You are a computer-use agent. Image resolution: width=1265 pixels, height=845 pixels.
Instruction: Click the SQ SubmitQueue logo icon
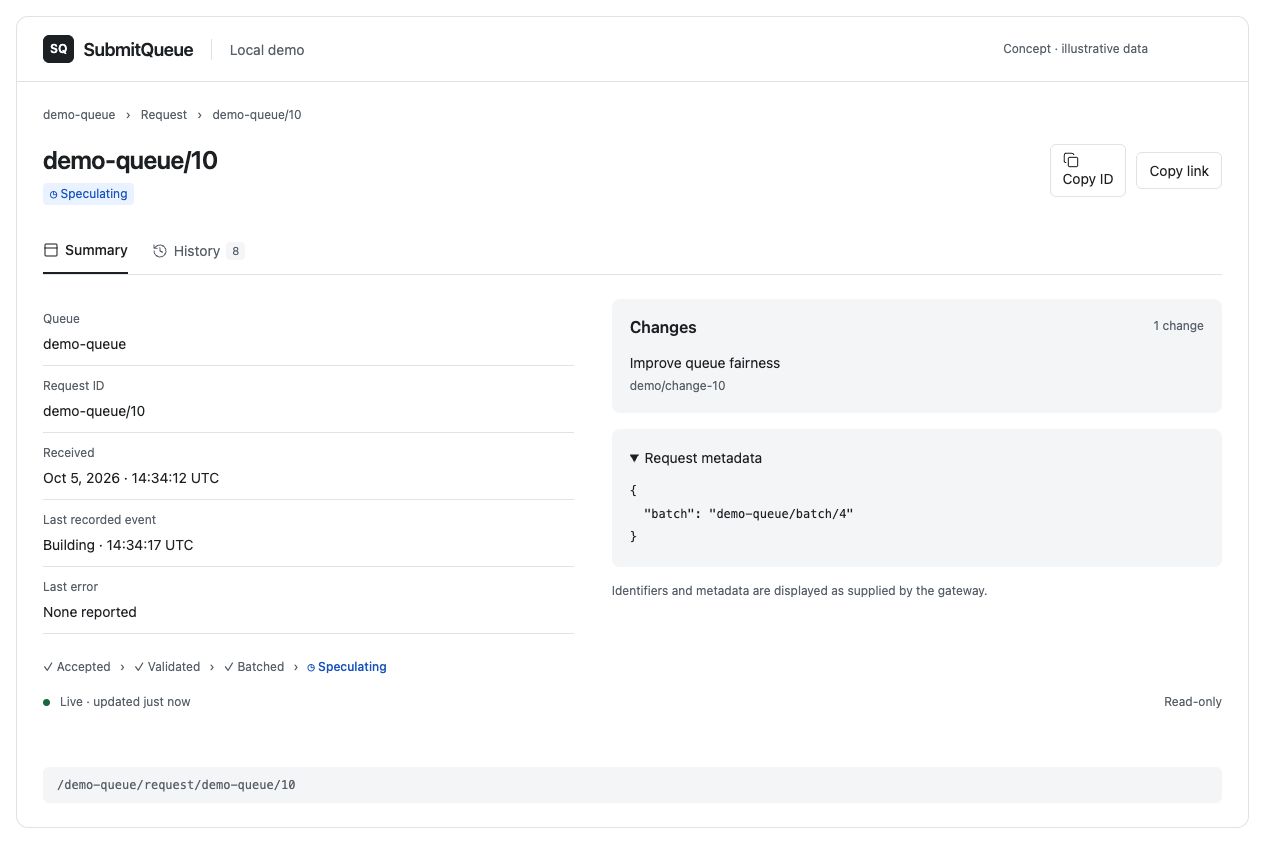58,49
